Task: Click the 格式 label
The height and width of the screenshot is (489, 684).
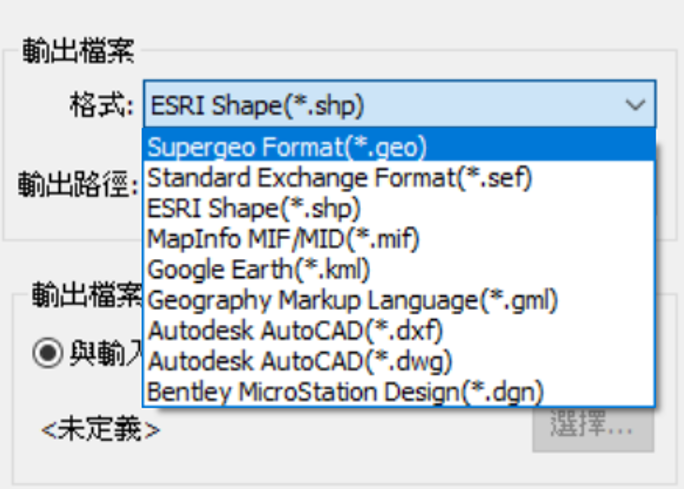Action: point(102,105)
